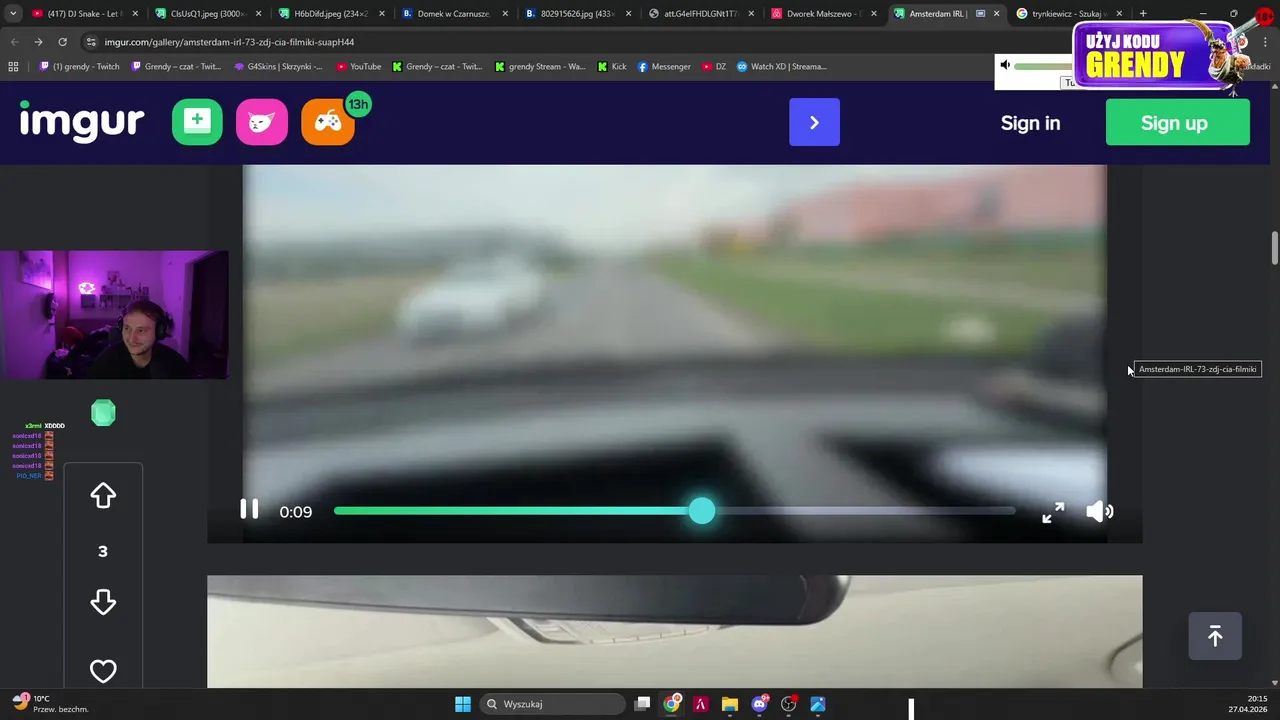Open the weather widget showing 10°C
Screen dimensions: 1280x720
coord(50,704)
